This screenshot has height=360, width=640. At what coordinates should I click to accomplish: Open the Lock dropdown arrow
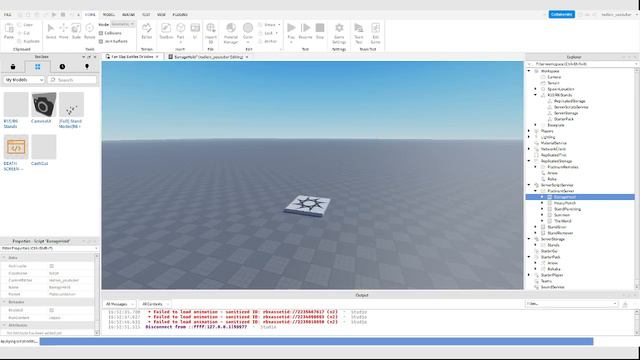tap(277, 33)
